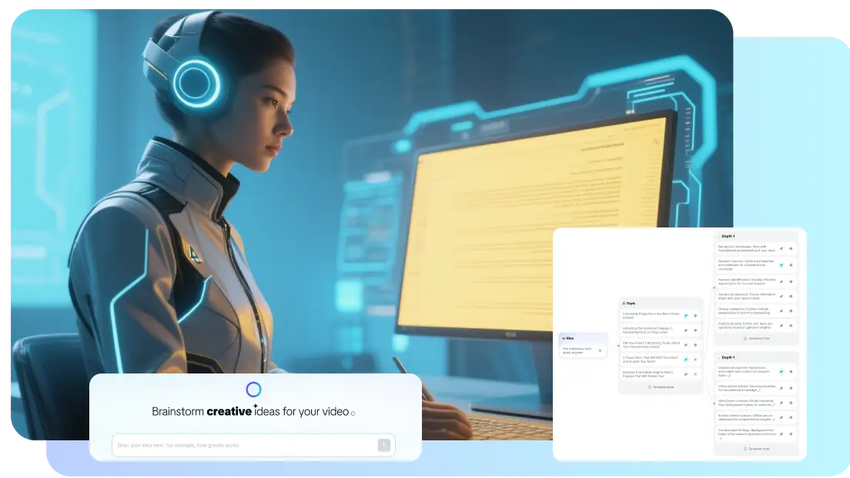This screenshot has width=850, height=478.
Task: Pin the 'Background knowledge' depth item
Action: [x=782, y=249]
